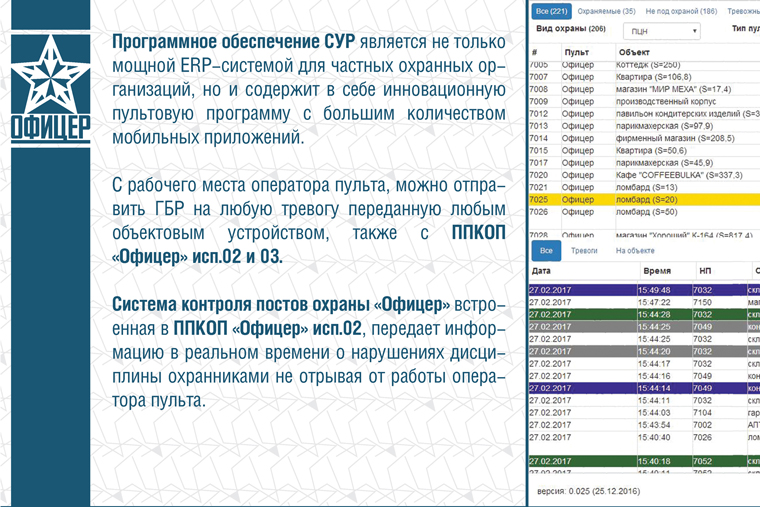Click the Офицер star logo
The image size is (760, 507).
coord(50,88)
